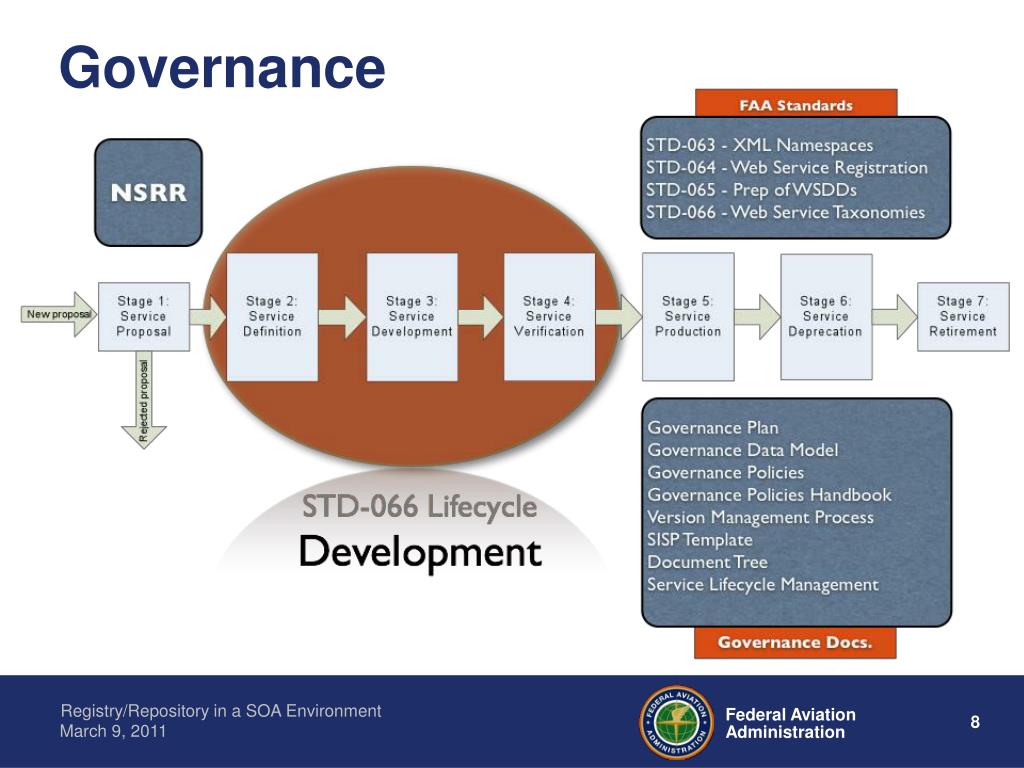Select Stage 5: Service Production box
The height and width of the screenshot is (768, 1024).
pos(688,317)
